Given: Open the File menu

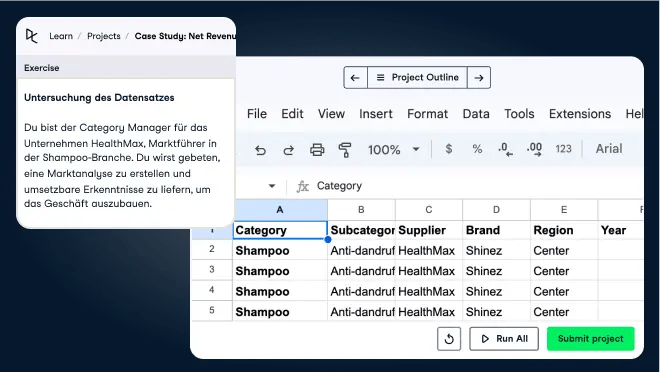Looking at the screenshot, I should point(257,114).
